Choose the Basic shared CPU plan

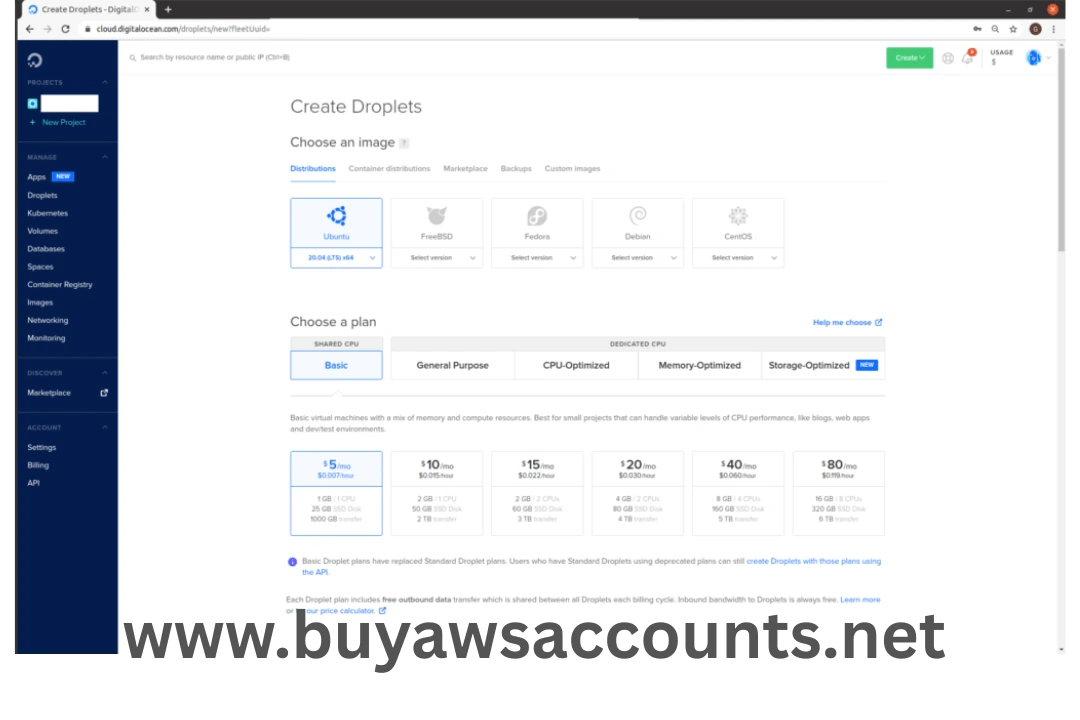coord(336,365)
